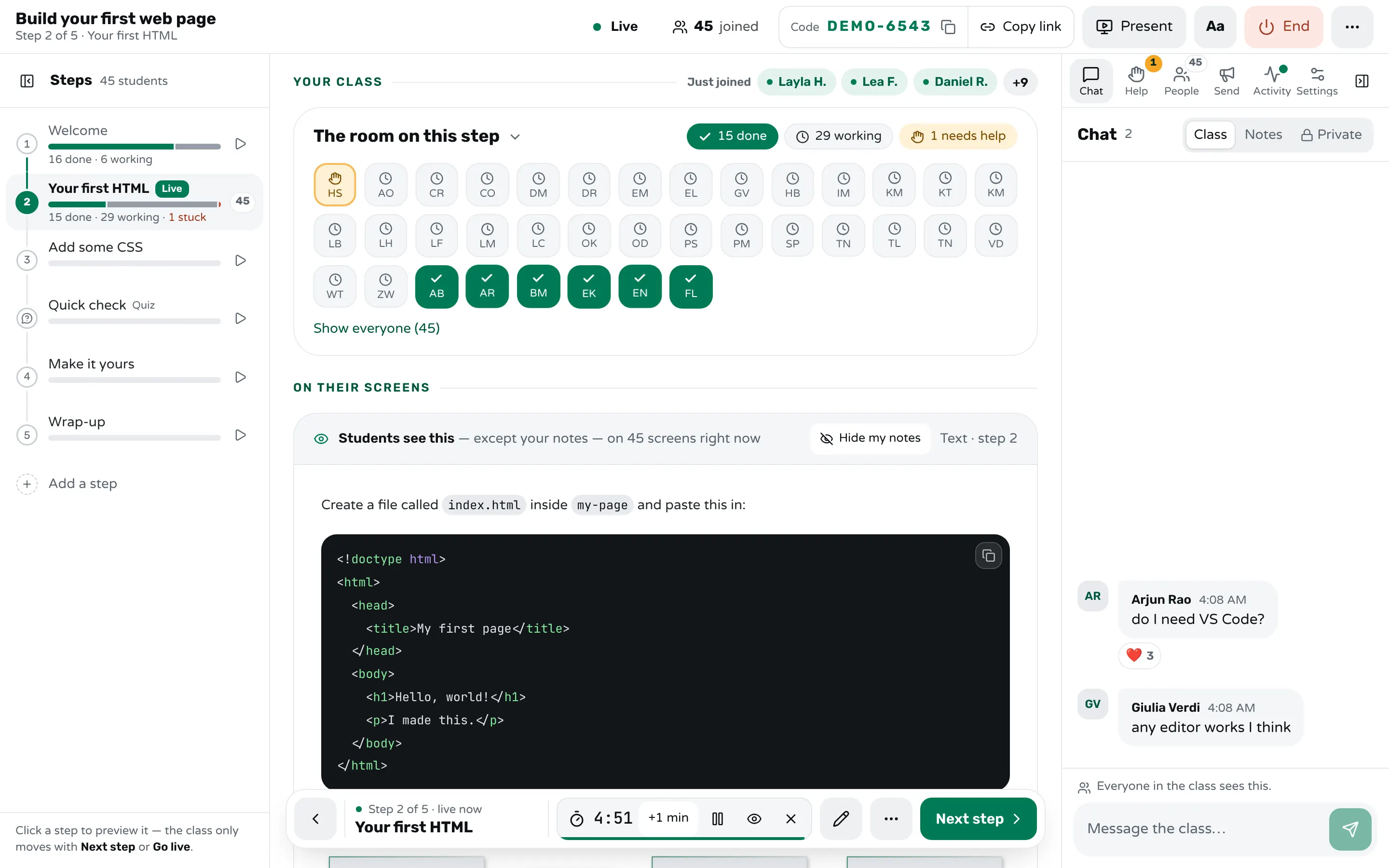
Task: Pause the countdown timer
Action: click(718, 819)
